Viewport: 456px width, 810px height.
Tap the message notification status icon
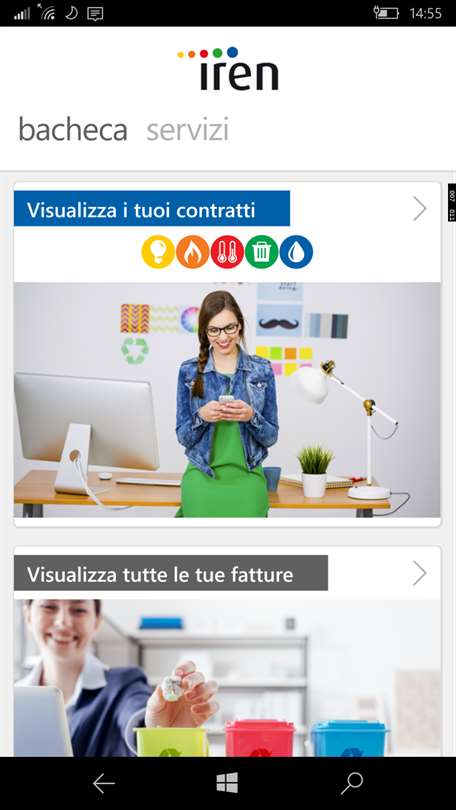[x=95, y=13]
